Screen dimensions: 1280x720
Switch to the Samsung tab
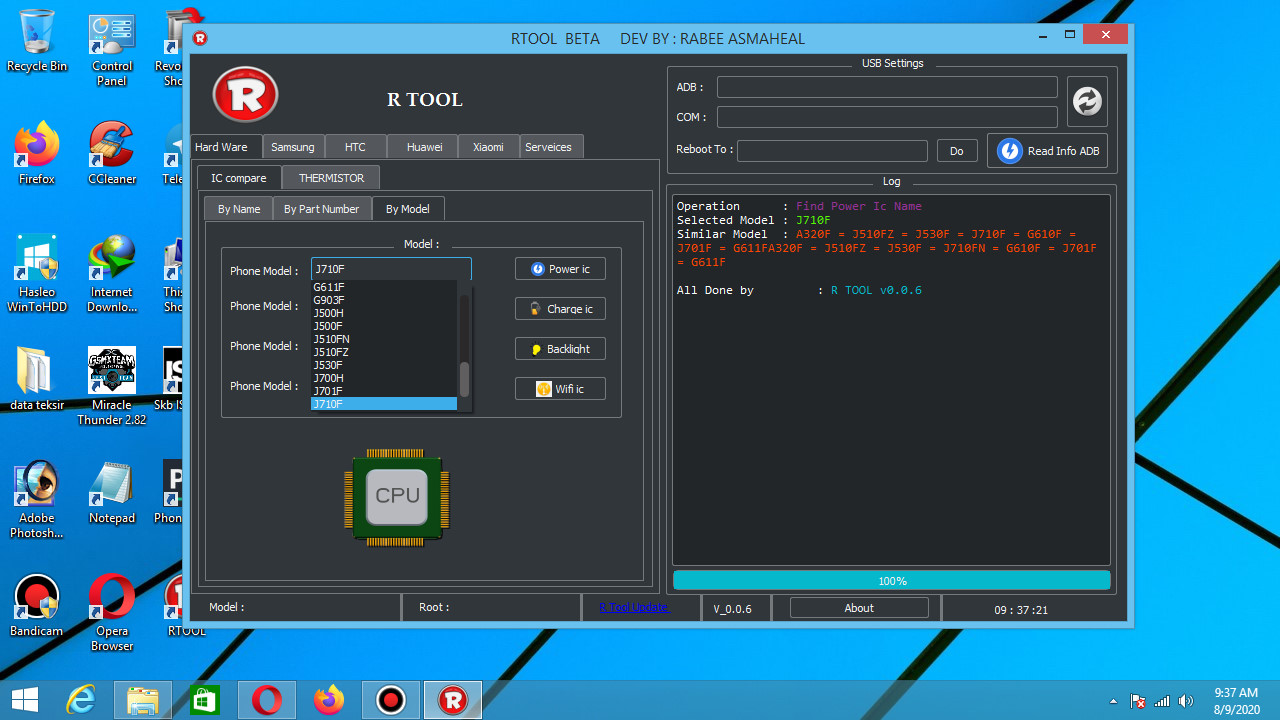(293, 147)
